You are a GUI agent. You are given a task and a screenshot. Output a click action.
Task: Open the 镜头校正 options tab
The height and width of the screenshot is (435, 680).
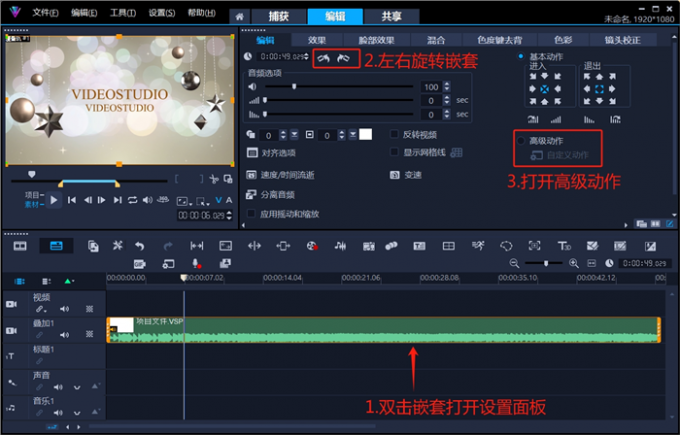tap(623, 40)
